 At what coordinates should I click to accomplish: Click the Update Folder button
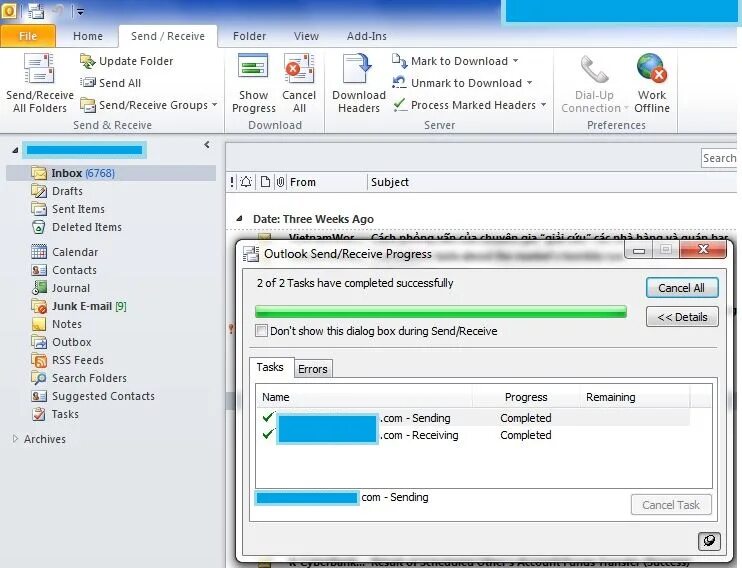click(126, 61)
